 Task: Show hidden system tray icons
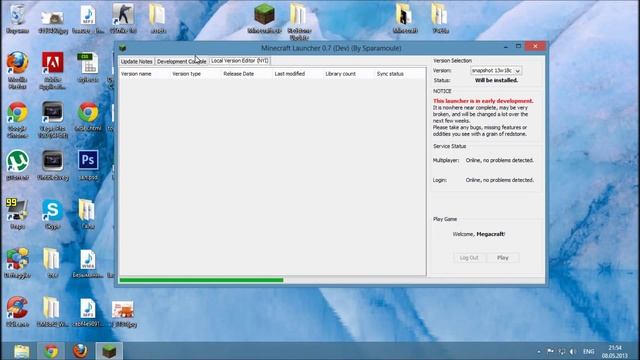point(539,351)
